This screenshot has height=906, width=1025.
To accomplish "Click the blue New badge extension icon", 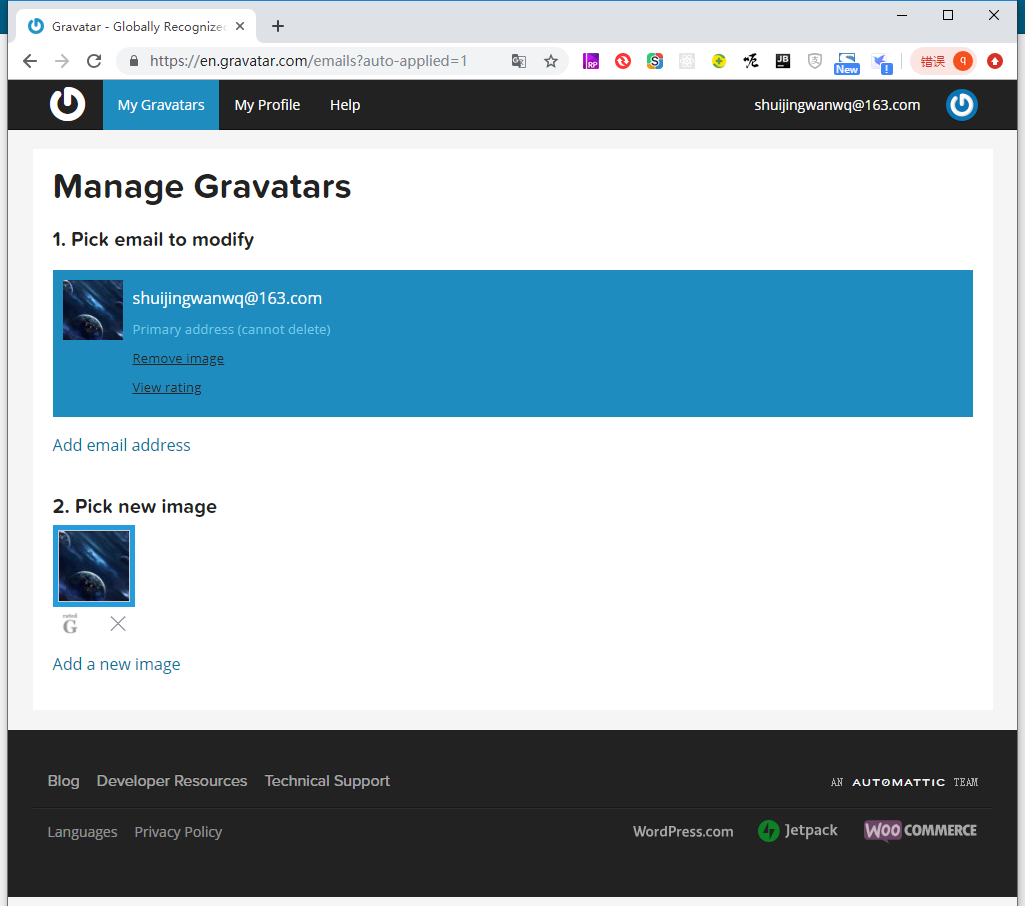I will (x=847, y=63).
